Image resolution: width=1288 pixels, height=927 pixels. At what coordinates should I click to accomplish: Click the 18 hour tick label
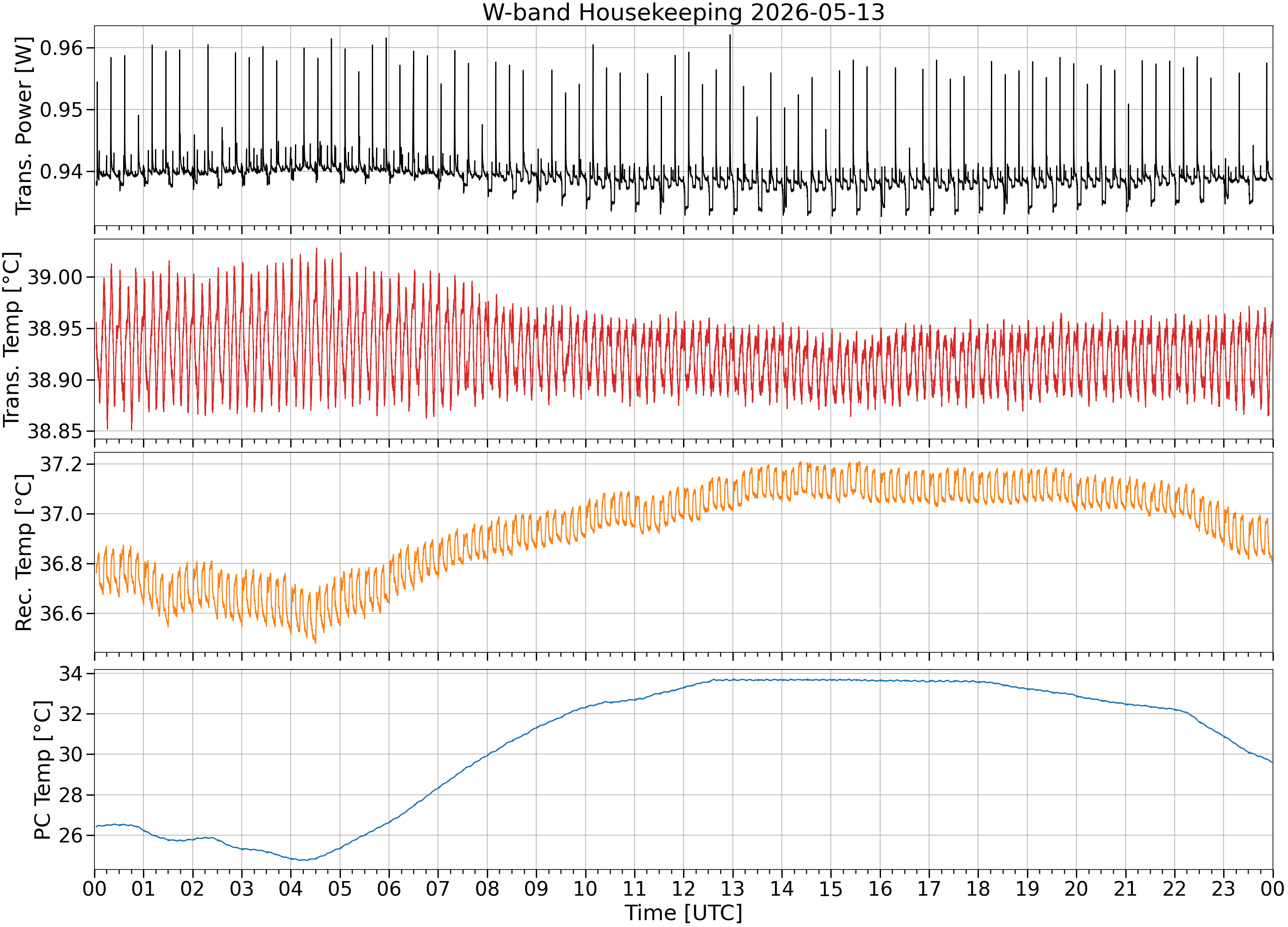tap(978, 888)
